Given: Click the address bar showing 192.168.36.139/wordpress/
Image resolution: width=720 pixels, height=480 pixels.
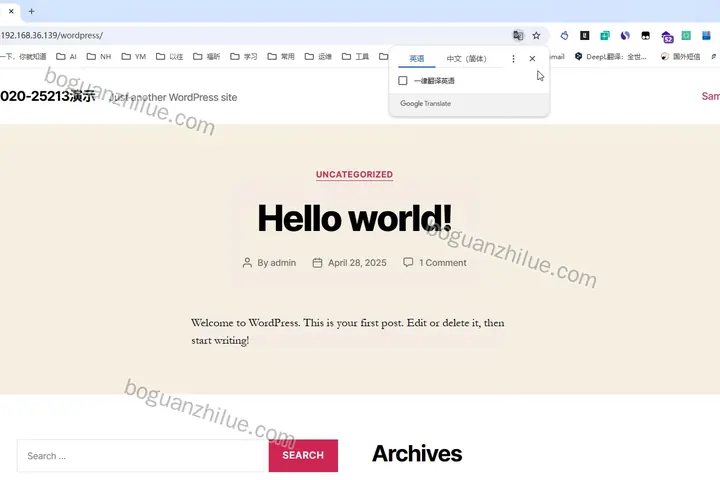Looking at the screenshot, I should [253, 35].
